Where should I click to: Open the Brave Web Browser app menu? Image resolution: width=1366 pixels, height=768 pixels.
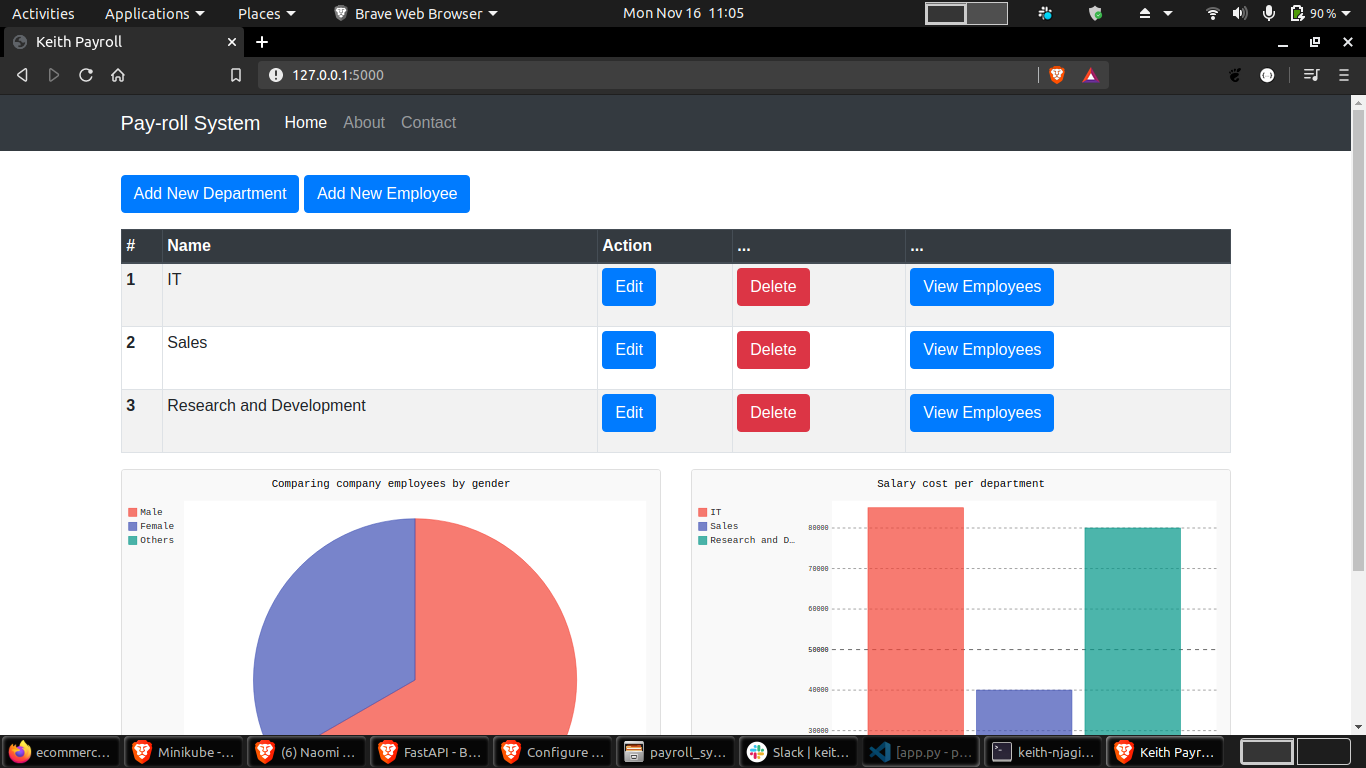pyautogui.click(x=415, y=13)
